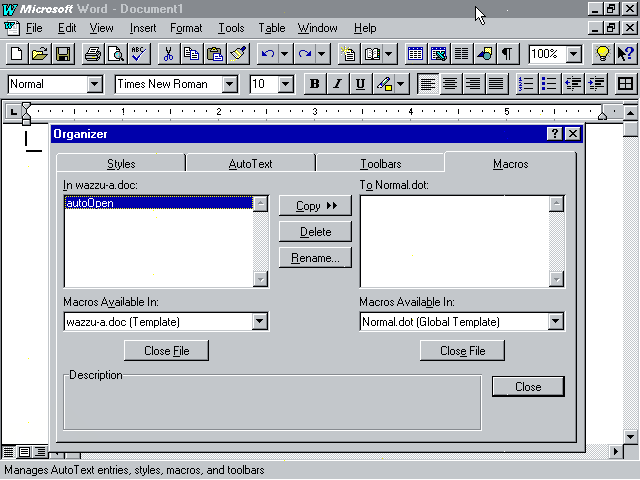
Task: Click the Organizer help question button
Action: pyautogui.click(x=554, y=133)
